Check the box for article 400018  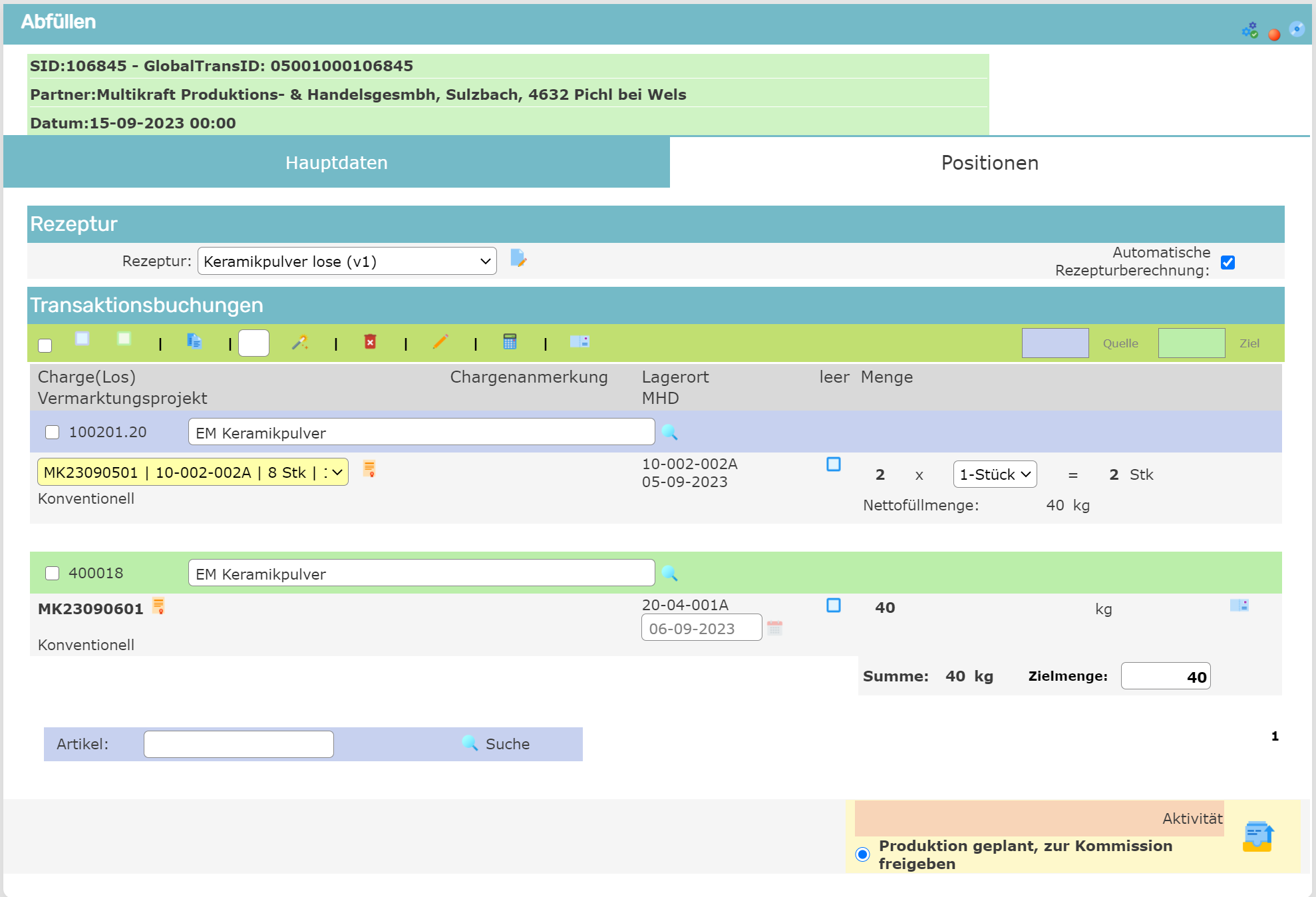point(53,573)
